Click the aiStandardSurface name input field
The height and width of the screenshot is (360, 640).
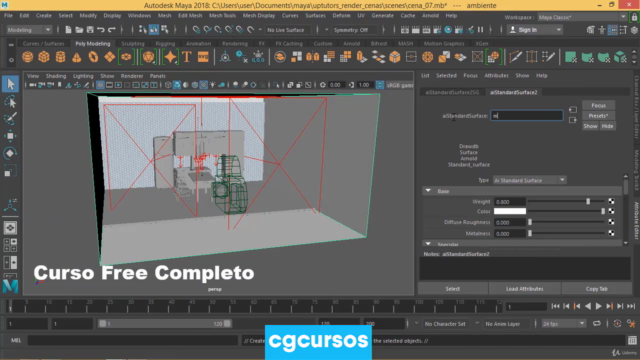pyautogui.click(x=527, y=116)
